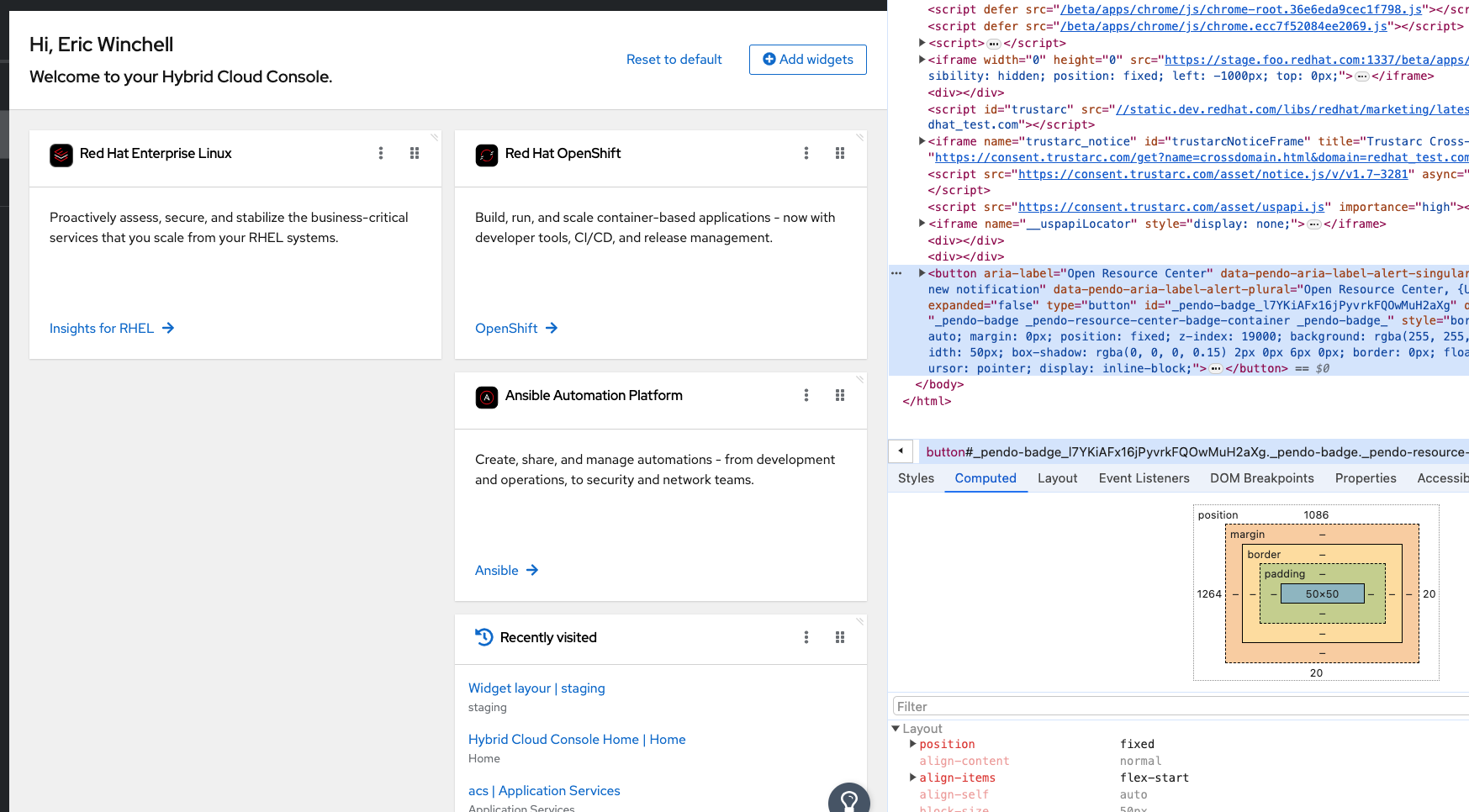Click the breadcrumb scroll-left arrow in DevTools
This screenshot has width=1469, height=812.
point(901,451)
